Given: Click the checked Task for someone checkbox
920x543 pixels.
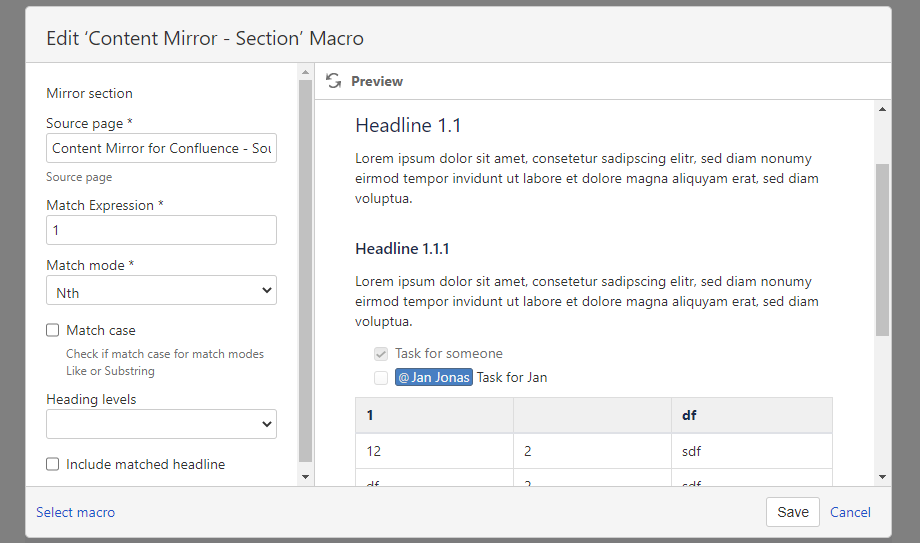Looking at the screenshot, I should (x=381, y=354).
